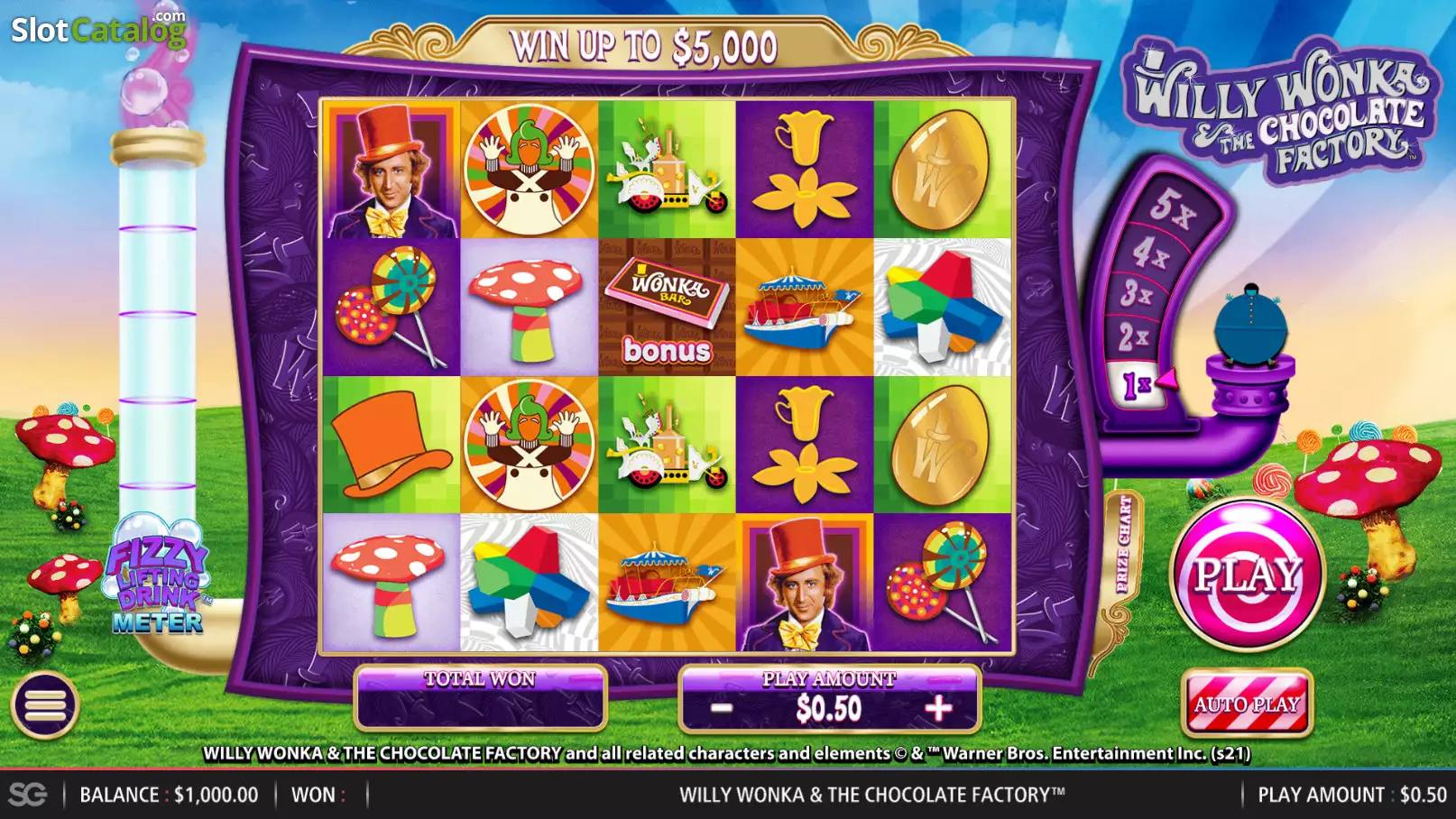Viewport: 1456px width, 819px height.
Task: Click the pink PLAY button
Action: (1248, 575)
